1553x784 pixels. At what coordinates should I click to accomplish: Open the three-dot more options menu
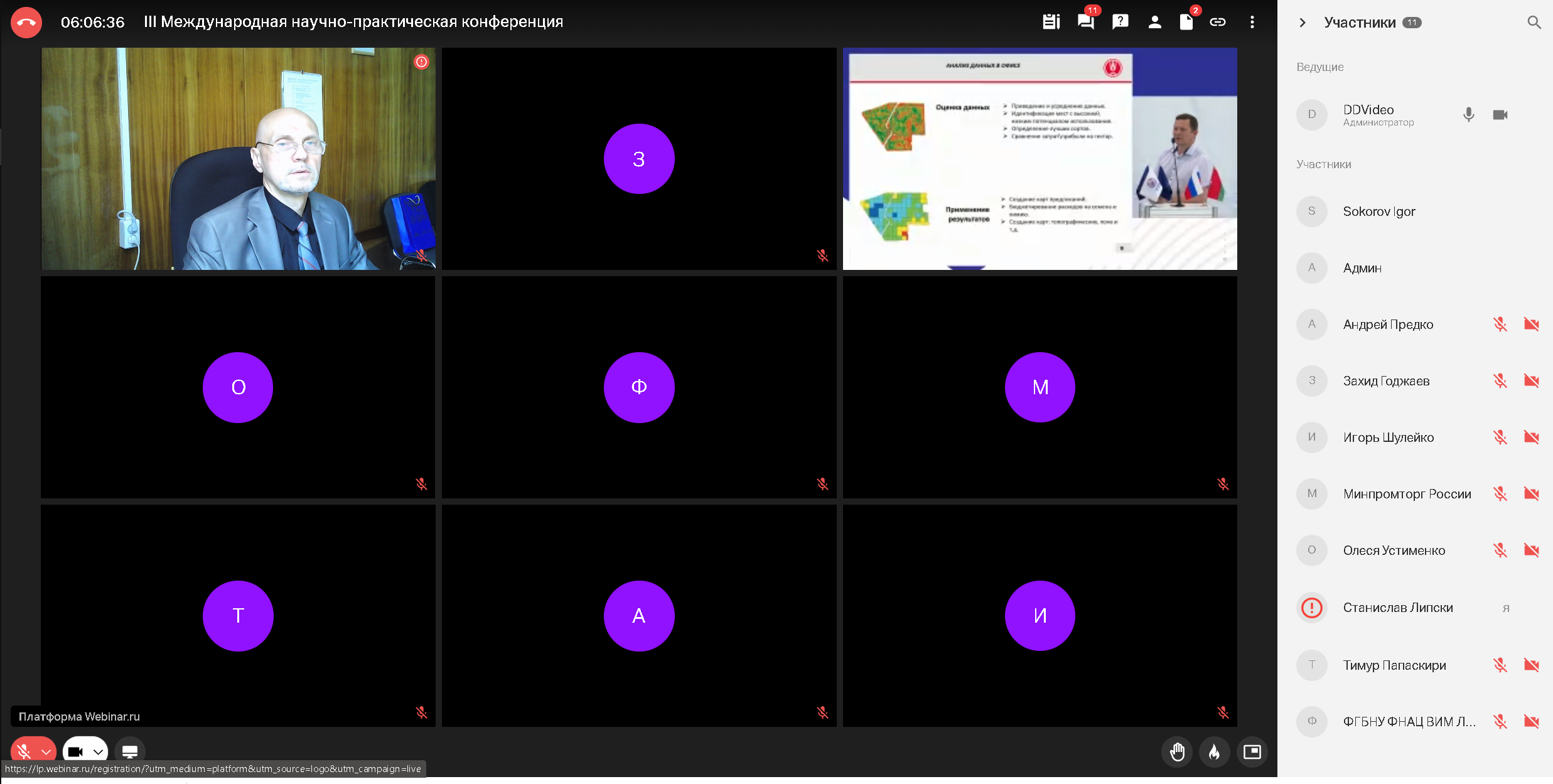coord(1252,22)
